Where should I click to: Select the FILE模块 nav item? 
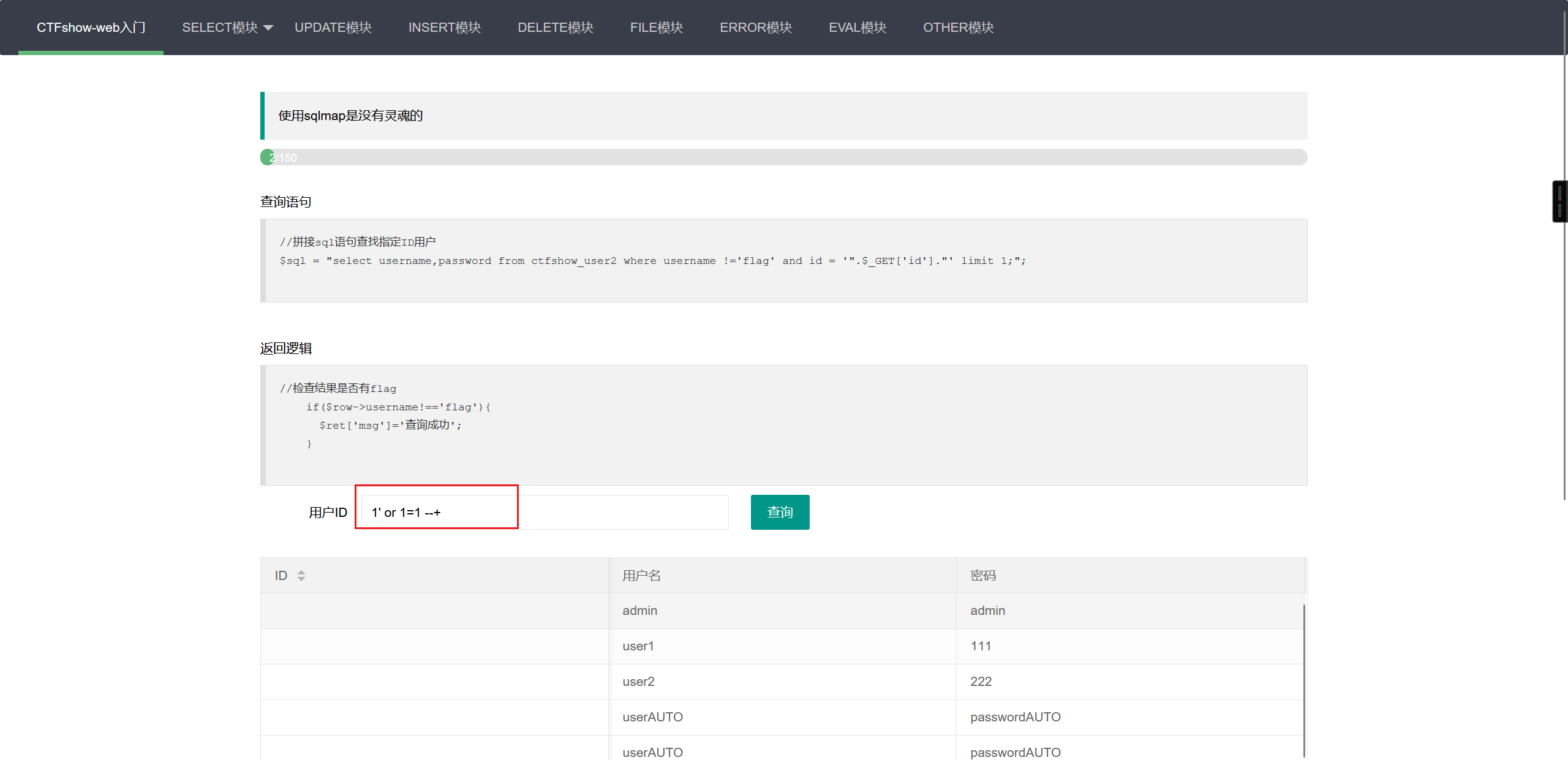[656, 28]
